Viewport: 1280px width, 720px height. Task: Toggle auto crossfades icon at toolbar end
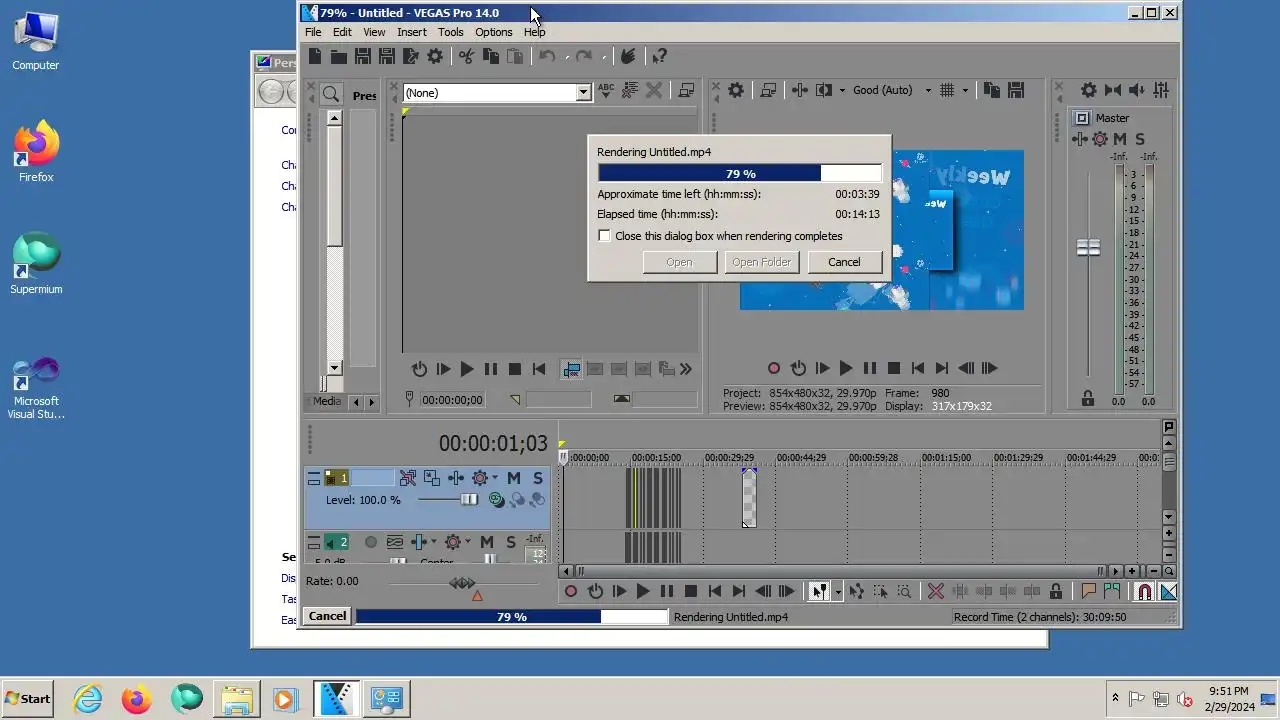1168,591
